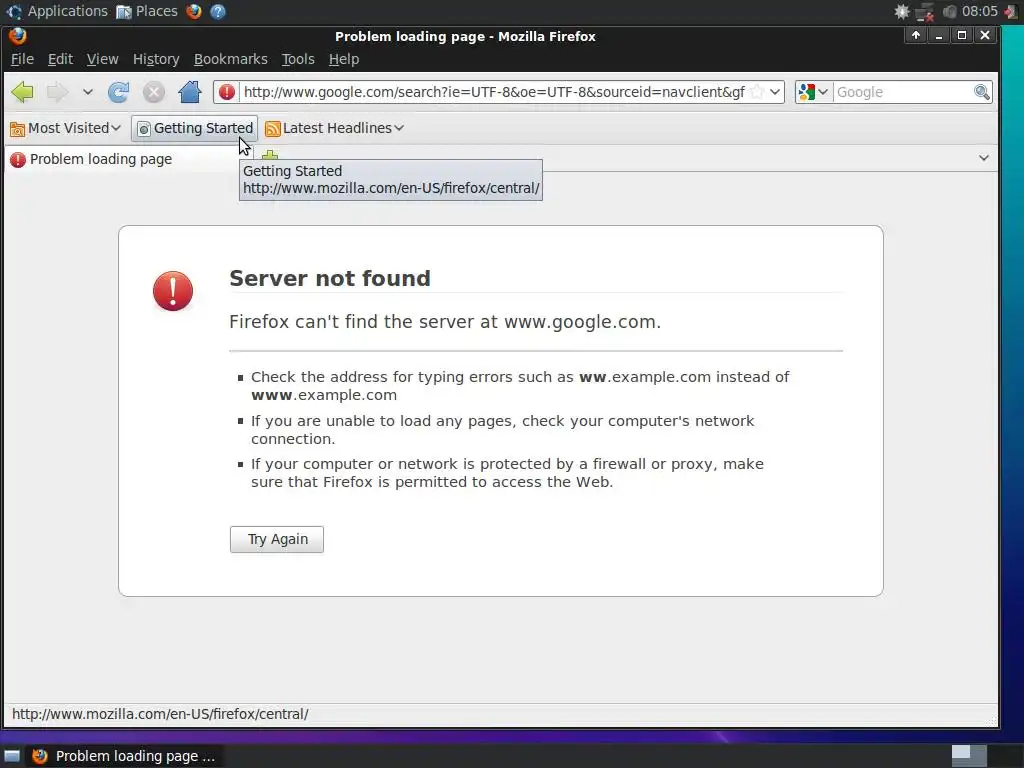Open the Google search engine selector

click(814, 92)
